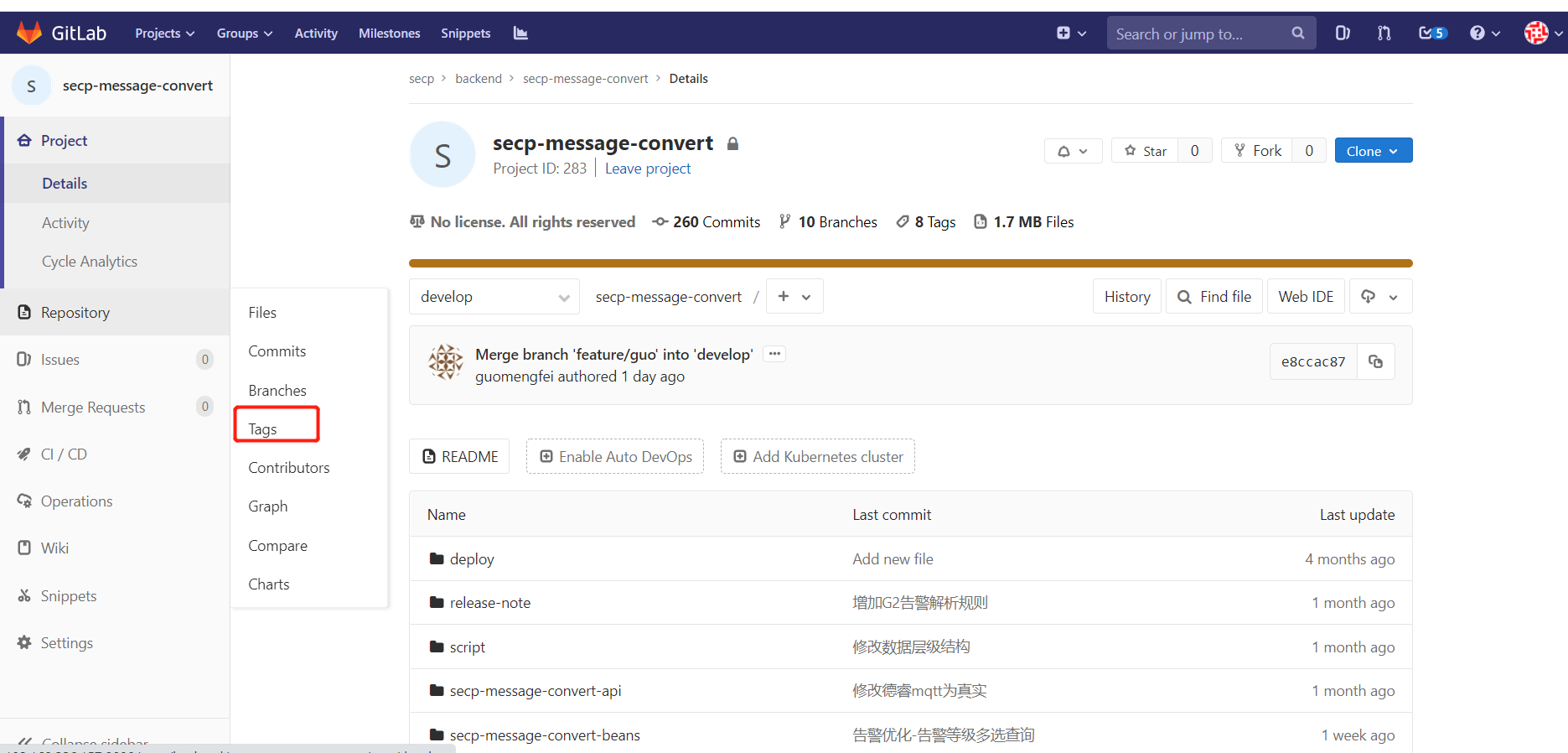
Task: Select Contributors in the Repository submenu
Action: [x=289, y=468]
